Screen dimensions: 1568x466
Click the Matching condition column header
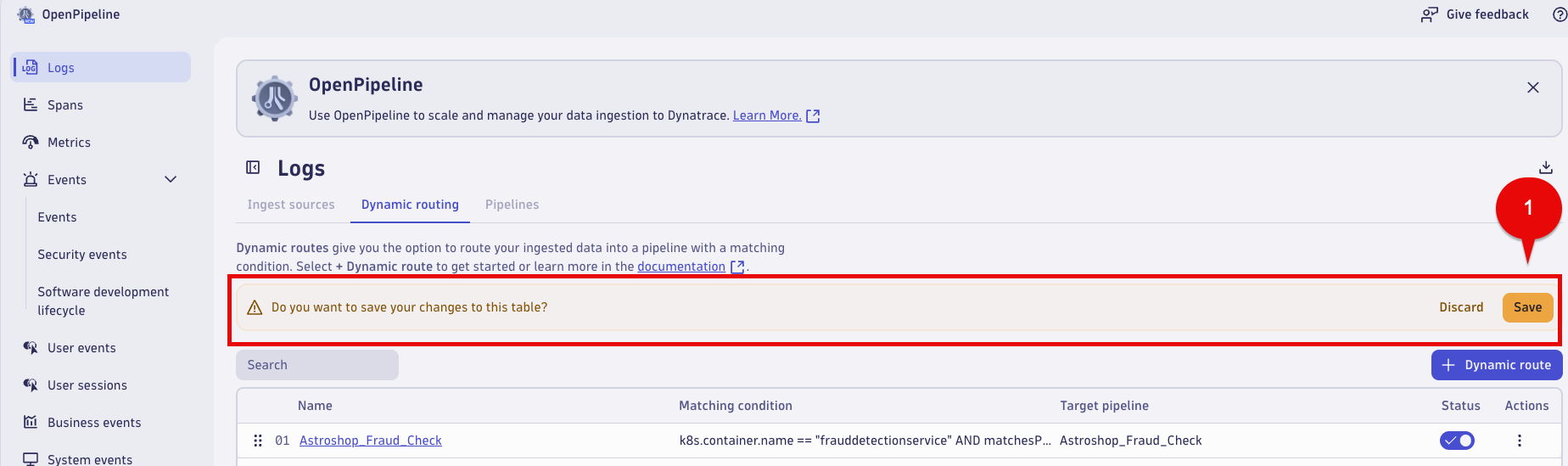736,406
